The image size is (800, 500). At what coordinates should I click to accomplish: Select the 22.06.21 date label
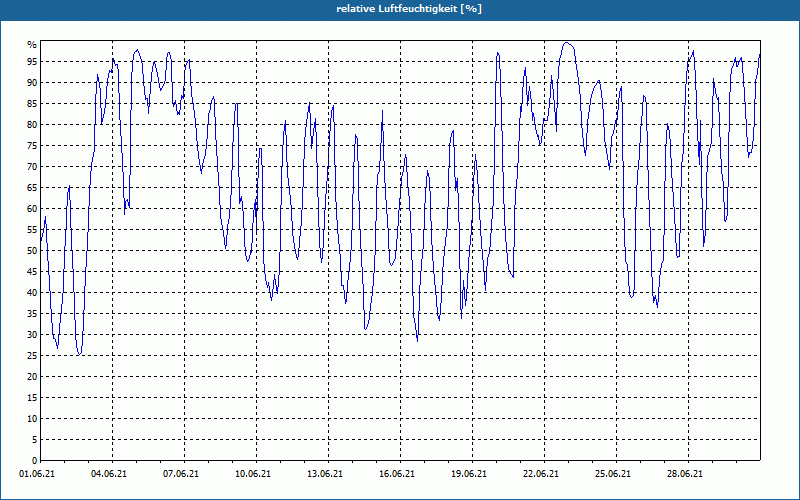coord(541,474)
